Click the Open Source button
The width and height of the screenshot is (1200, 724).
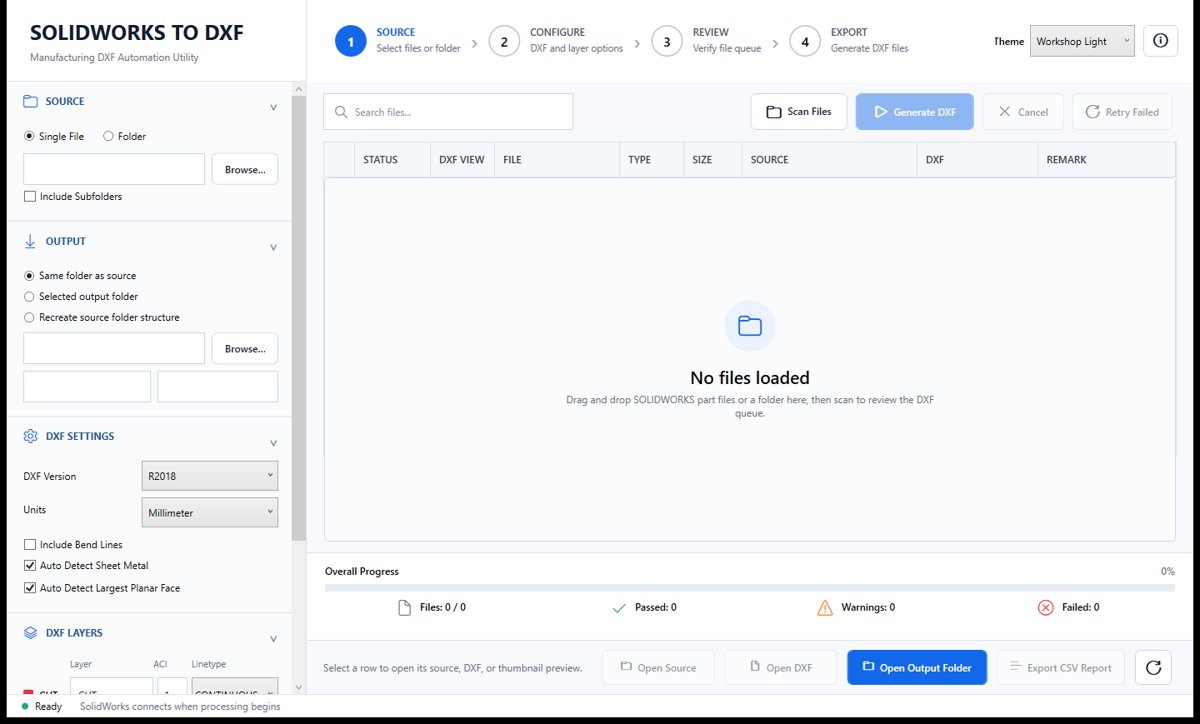[658, 668]
